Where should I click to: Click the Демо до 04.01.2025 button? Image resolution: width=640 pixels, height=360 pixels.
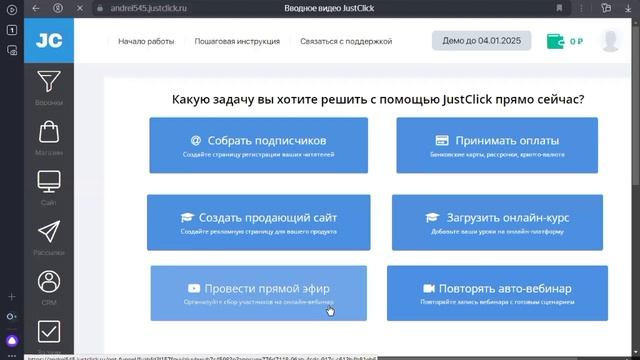482,41
